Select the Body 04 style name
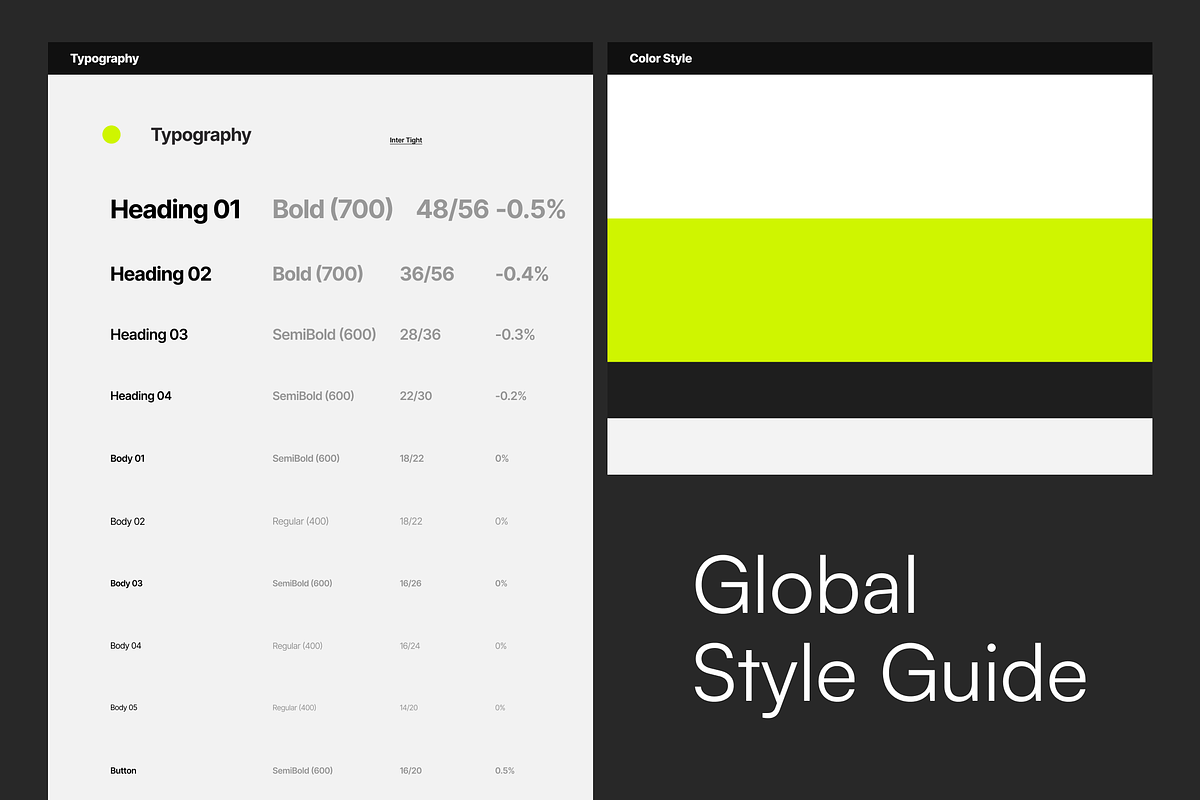 click(126, 646)
